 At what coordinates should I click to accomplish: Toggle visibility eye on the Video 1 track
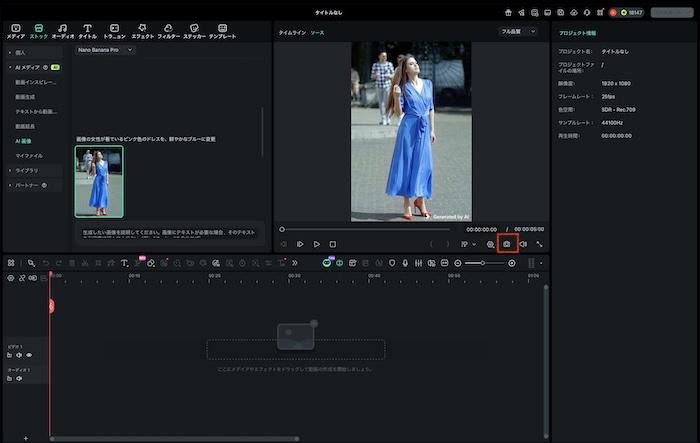tap(29, 355)
